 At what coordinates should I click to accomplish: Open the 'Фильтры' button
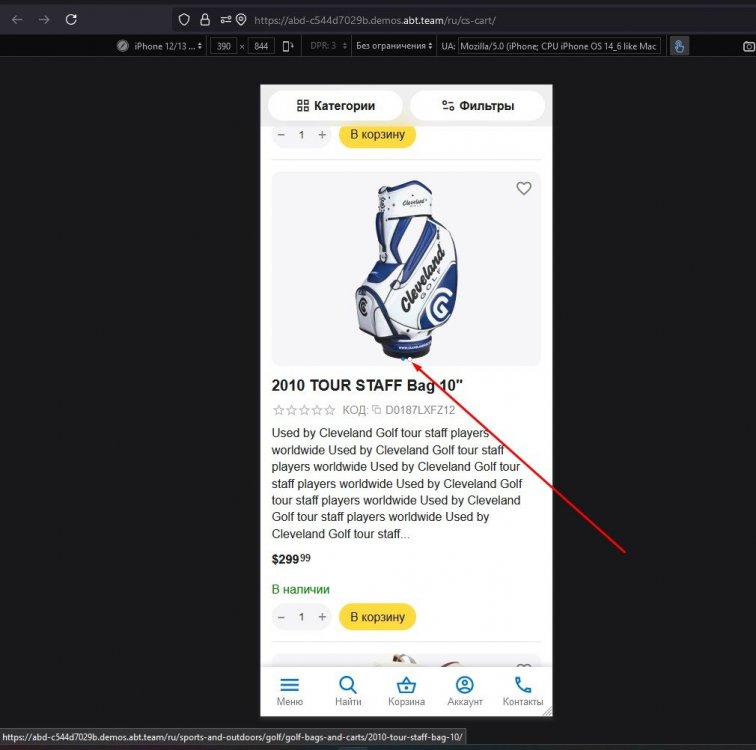(x=477, y=106)
